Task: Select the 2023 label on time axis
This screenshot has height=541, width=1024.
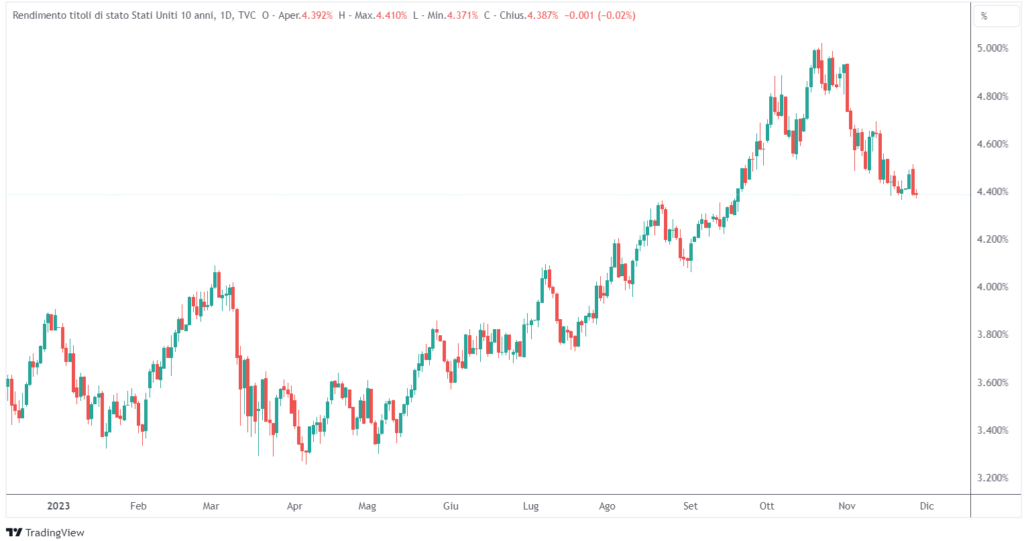Action: tap(57, 506)
